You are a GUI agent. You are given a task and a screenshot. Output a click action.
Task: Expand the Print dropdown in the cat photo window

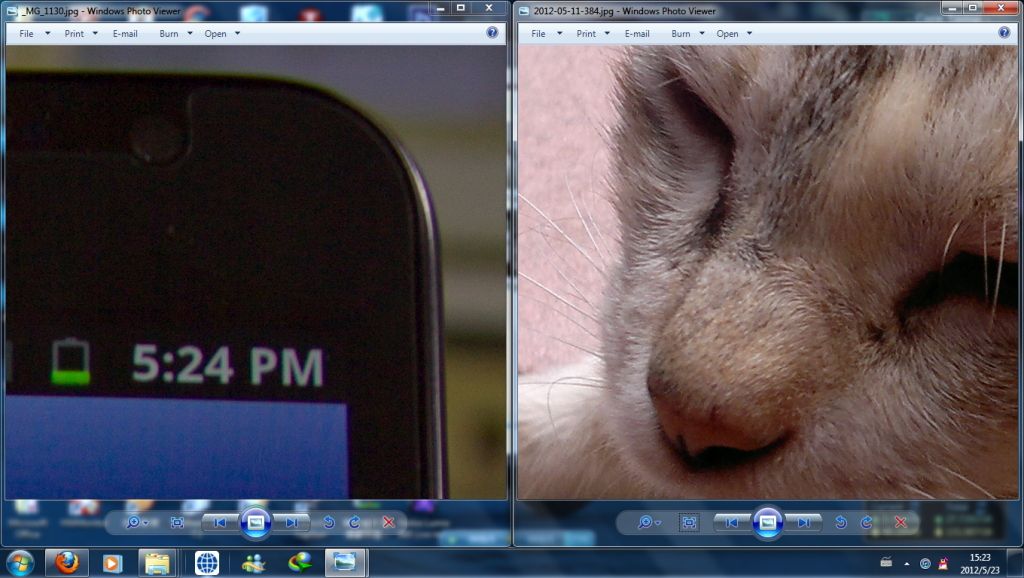click(592, 33)
